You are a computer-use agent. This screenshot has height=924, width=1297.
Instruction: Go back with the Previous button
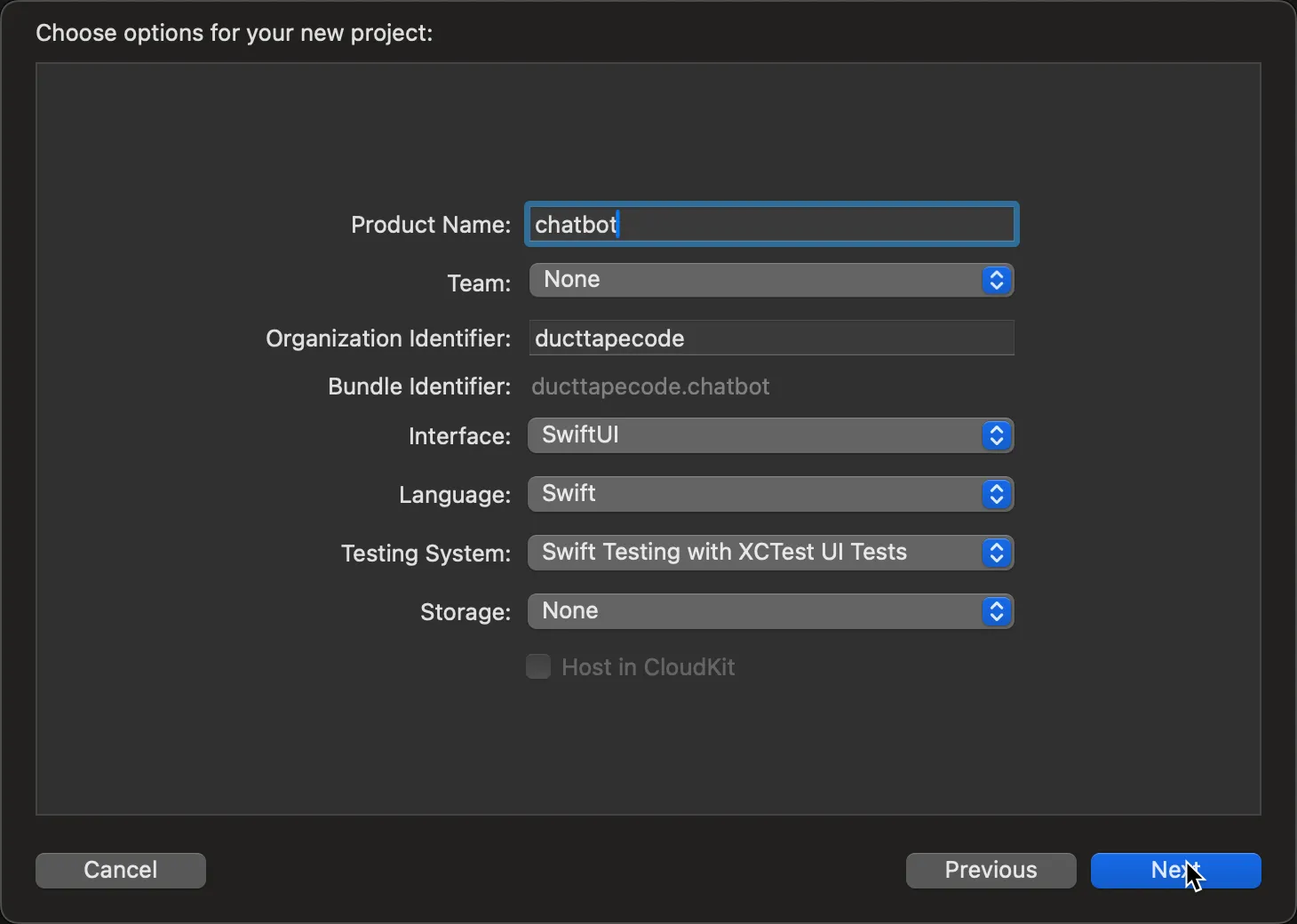(991, 870)
